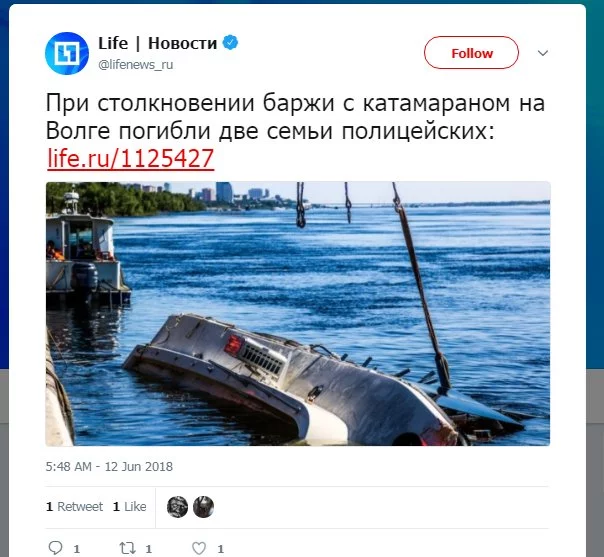View the 1 Like list
The width and height of the screenshot is (604, 557).
pyautogui.click(x=129, y=507)
